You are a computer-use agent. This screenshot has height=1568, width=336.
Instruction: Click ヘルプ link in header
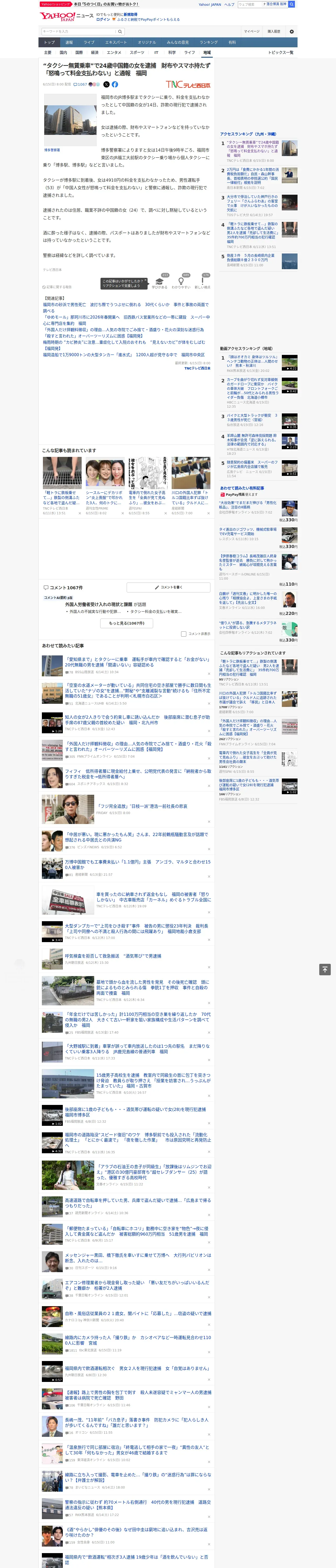pyautogui.click(x=229, y=4)
